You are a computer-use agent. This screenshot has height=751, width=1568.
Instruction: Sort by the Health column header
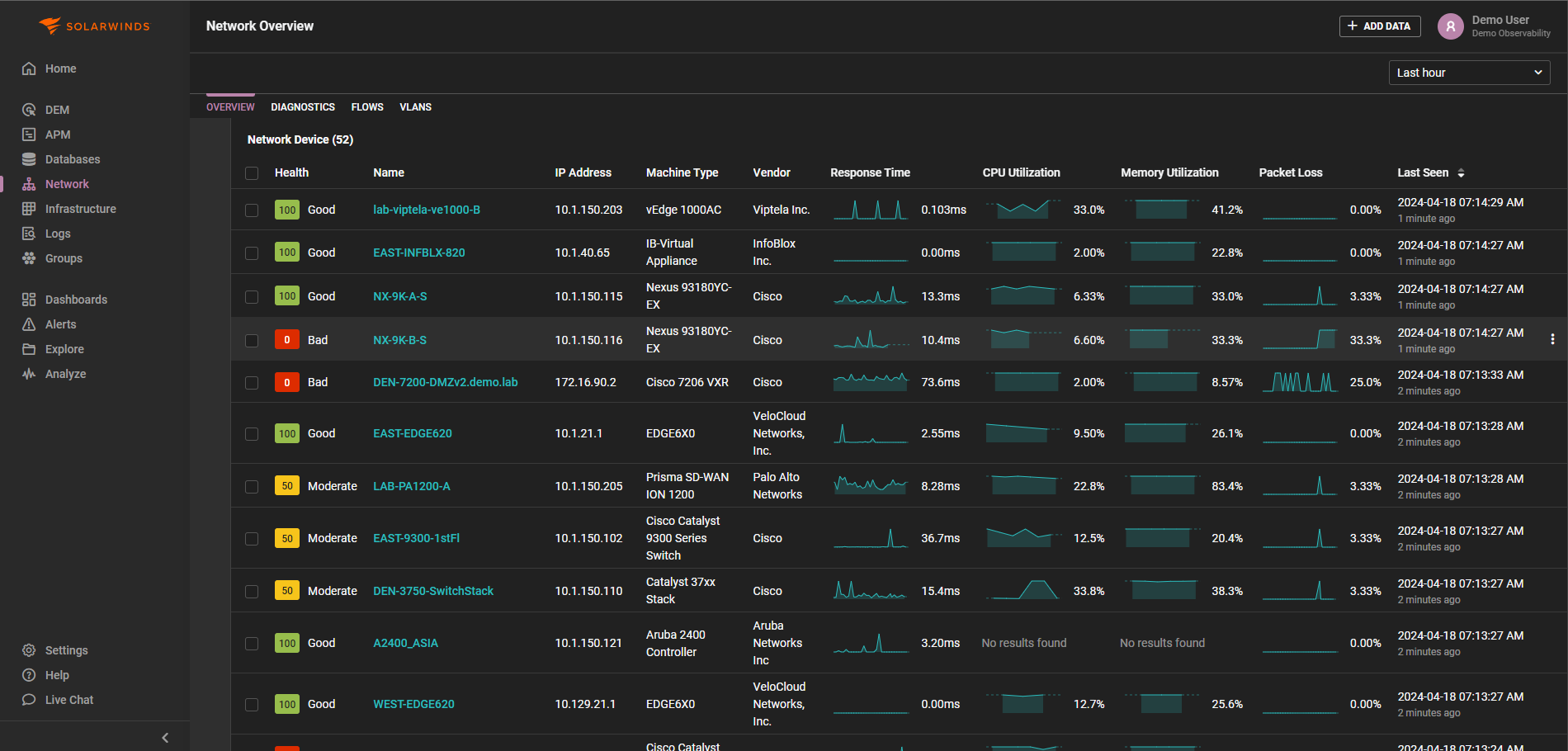tap(291, 172)
